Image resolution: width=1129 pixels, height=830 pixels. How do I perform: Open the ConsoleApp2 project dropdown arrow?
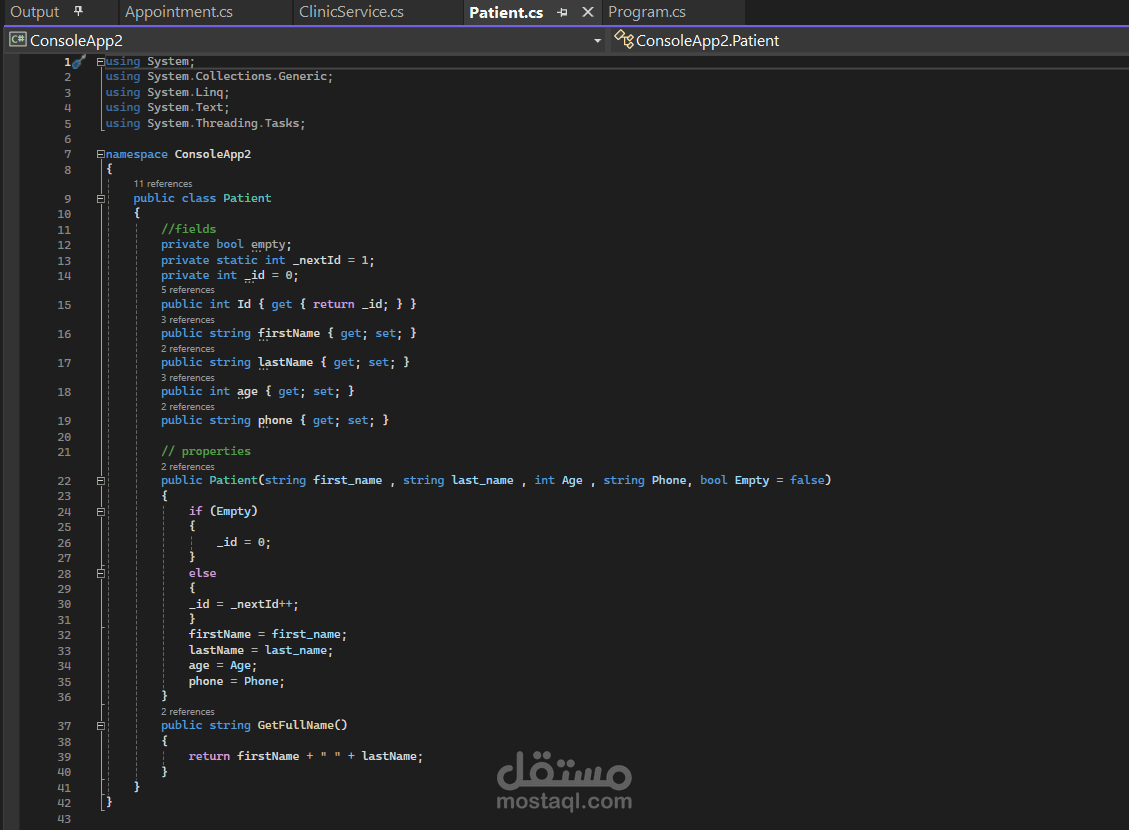597,41
